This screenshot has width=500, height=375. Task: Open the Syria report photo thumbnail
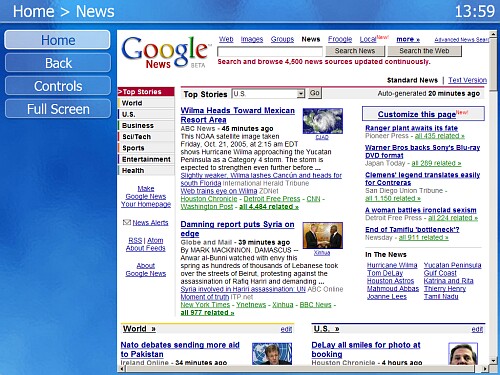[322, 236]
